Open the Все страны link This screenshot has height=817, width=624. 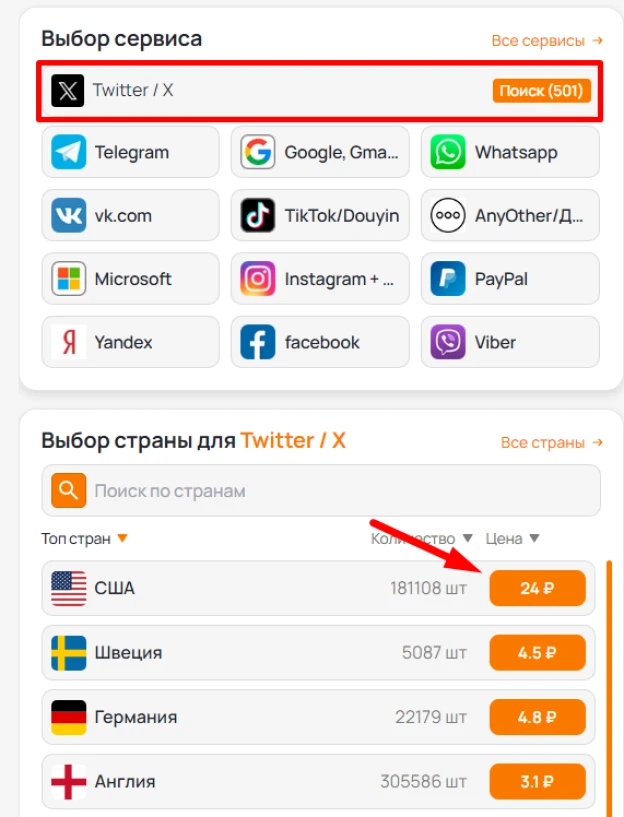(552, 442)
